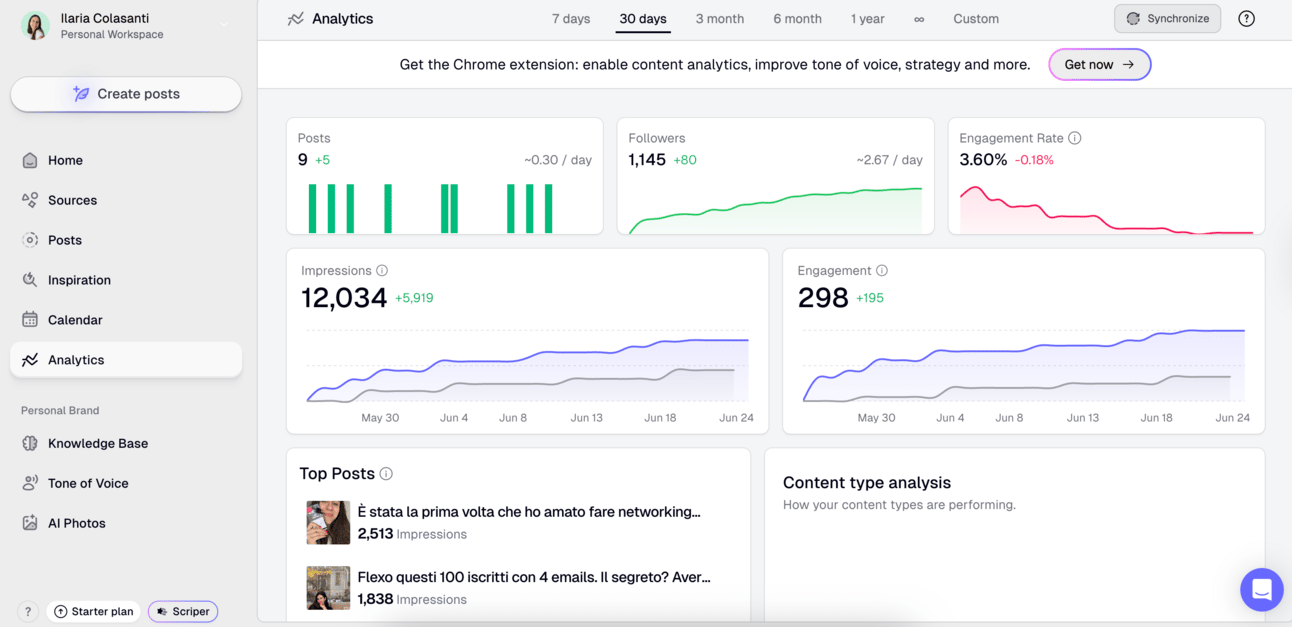Click the Engagement Rate chart card

tap(1106, 176)
